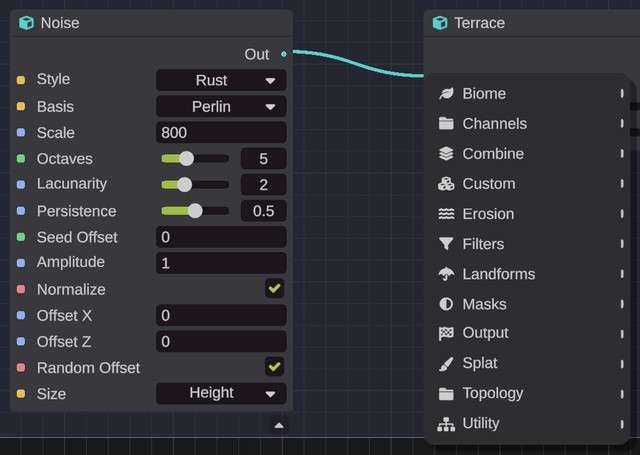Click the Lacunarity value box showing 2
Screen dimensions: 640x455
pos(263,184)
